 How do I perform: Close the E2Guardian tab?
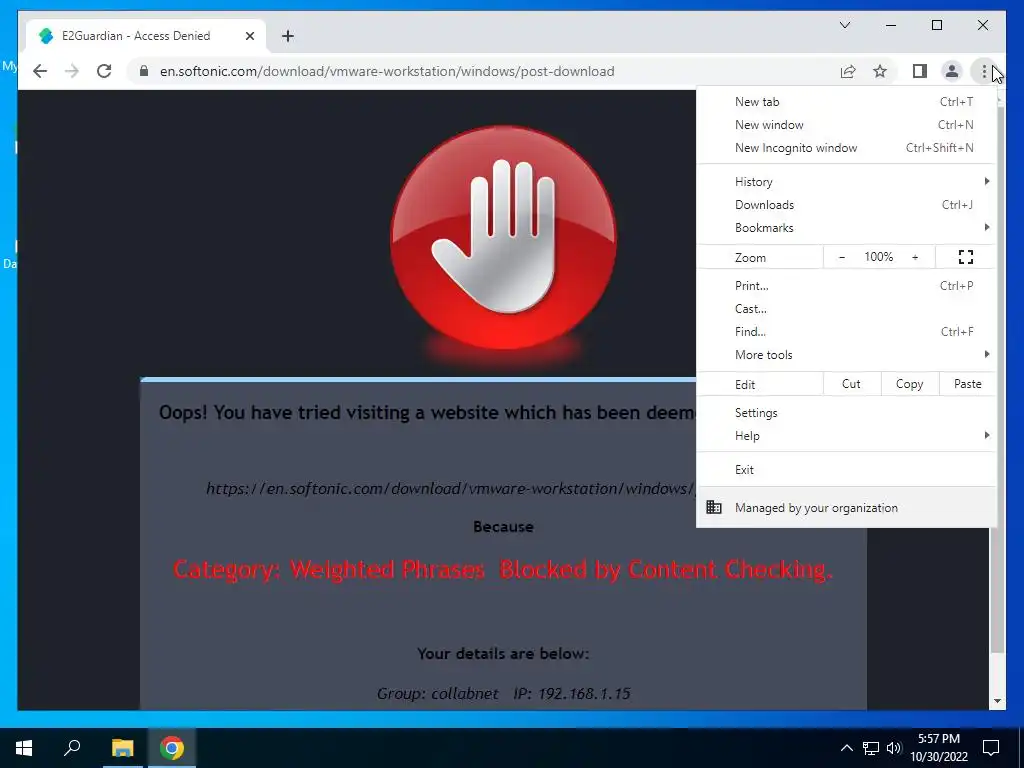249,36
